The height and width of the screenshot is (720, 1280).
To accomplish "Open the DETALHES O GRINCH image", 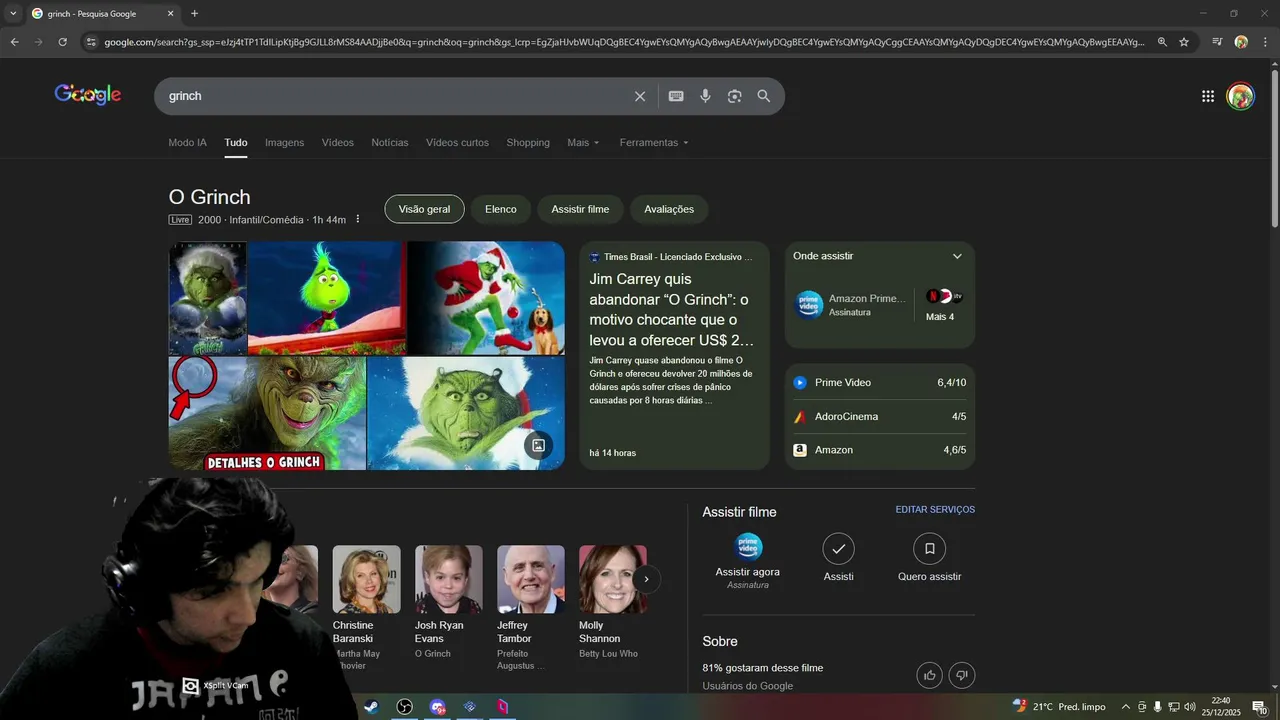I will point(267,413).
